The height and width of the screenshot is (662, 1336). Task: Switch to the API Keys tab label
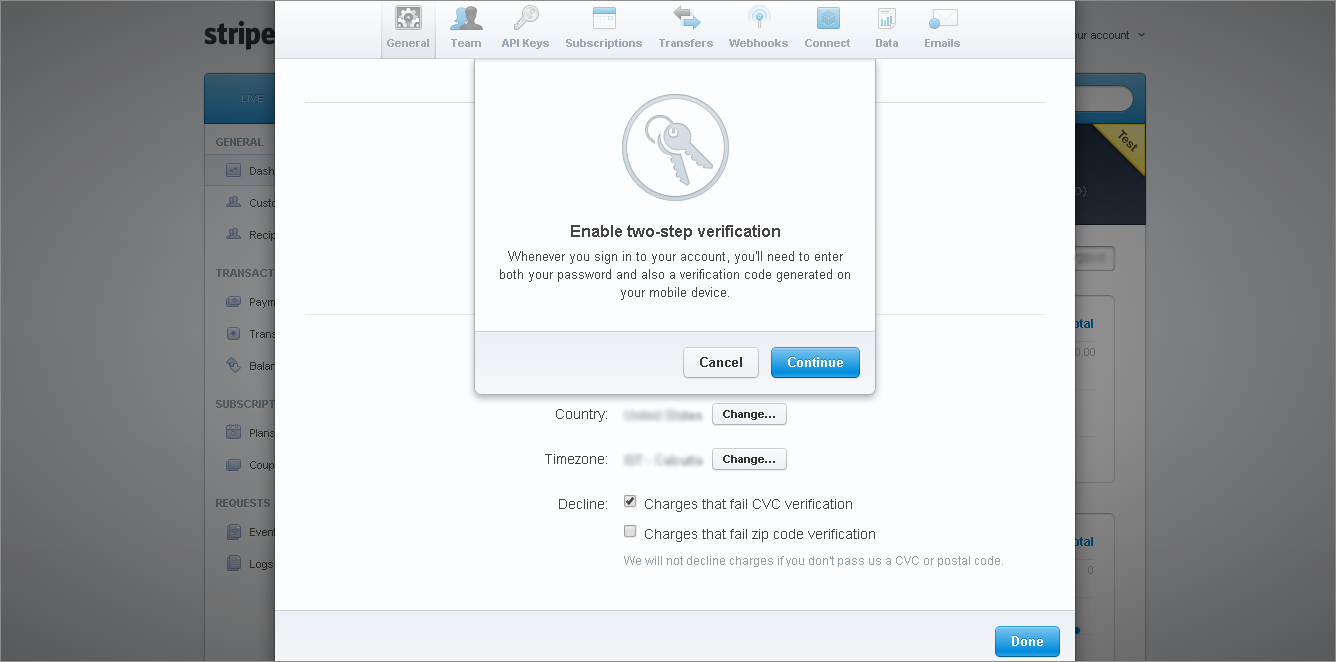[x=525, y=43]
